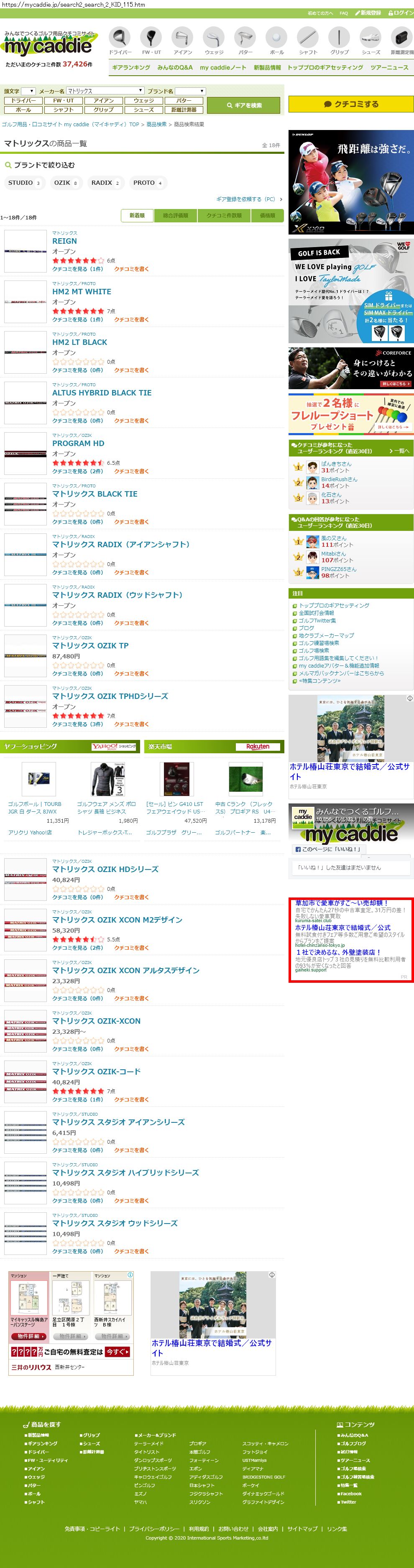414x1568 pixels.
Task: Open トッププロのギアセッティング in 注目 list
Action: (334, 606)
